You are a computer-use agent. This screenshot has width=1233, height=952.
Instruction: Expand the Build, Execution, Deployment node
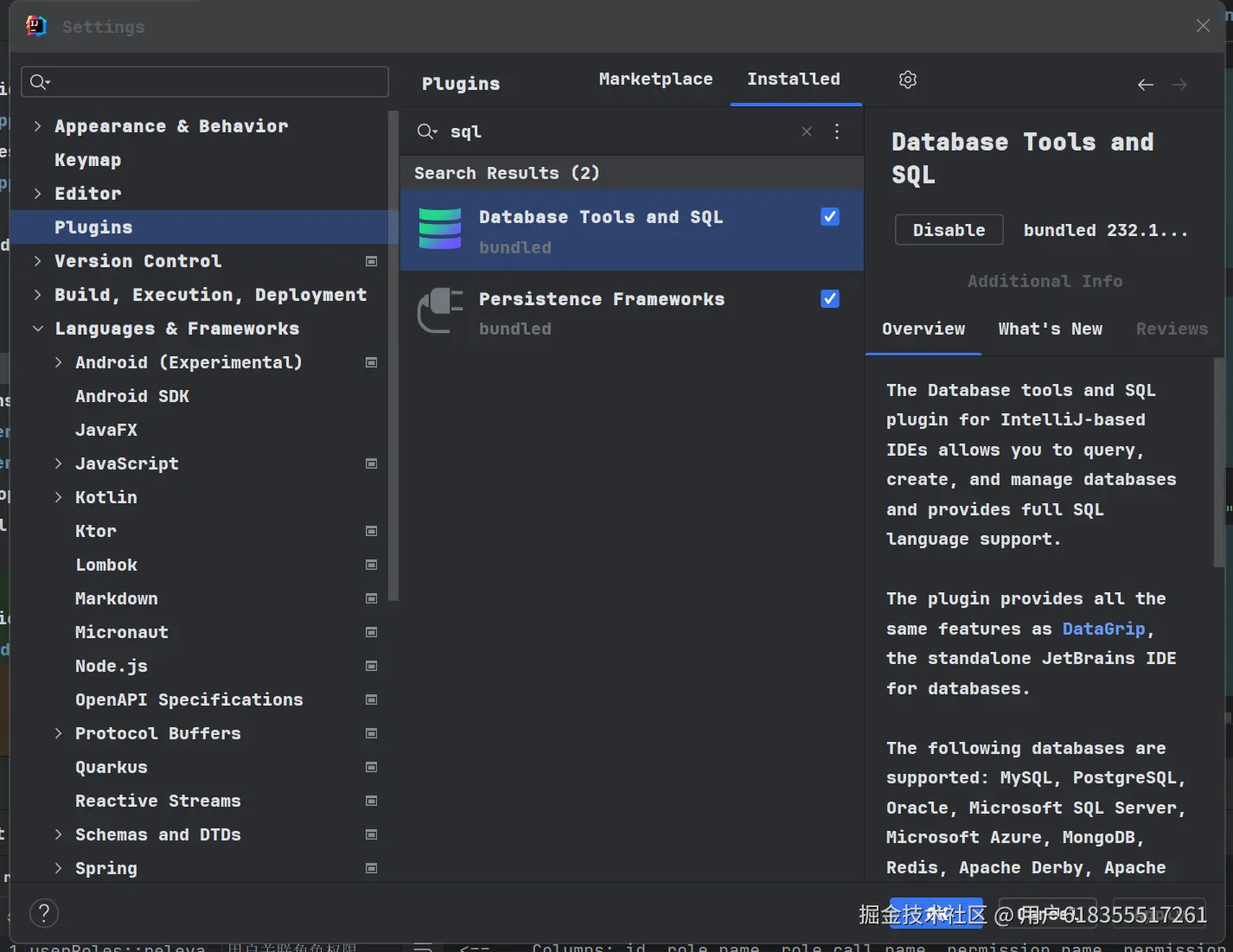click(x=37, y=295)
